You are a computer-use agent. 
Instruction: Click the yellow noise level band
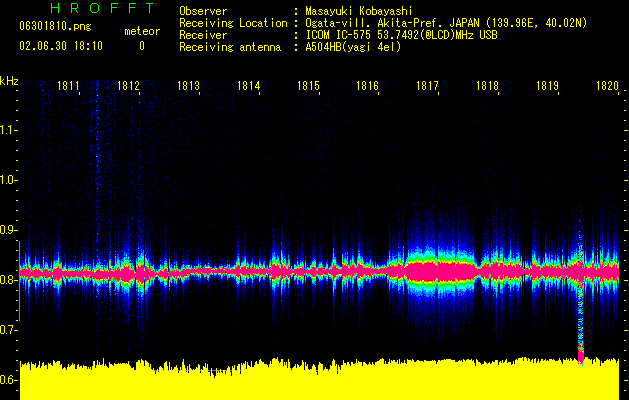pos(320,382)
